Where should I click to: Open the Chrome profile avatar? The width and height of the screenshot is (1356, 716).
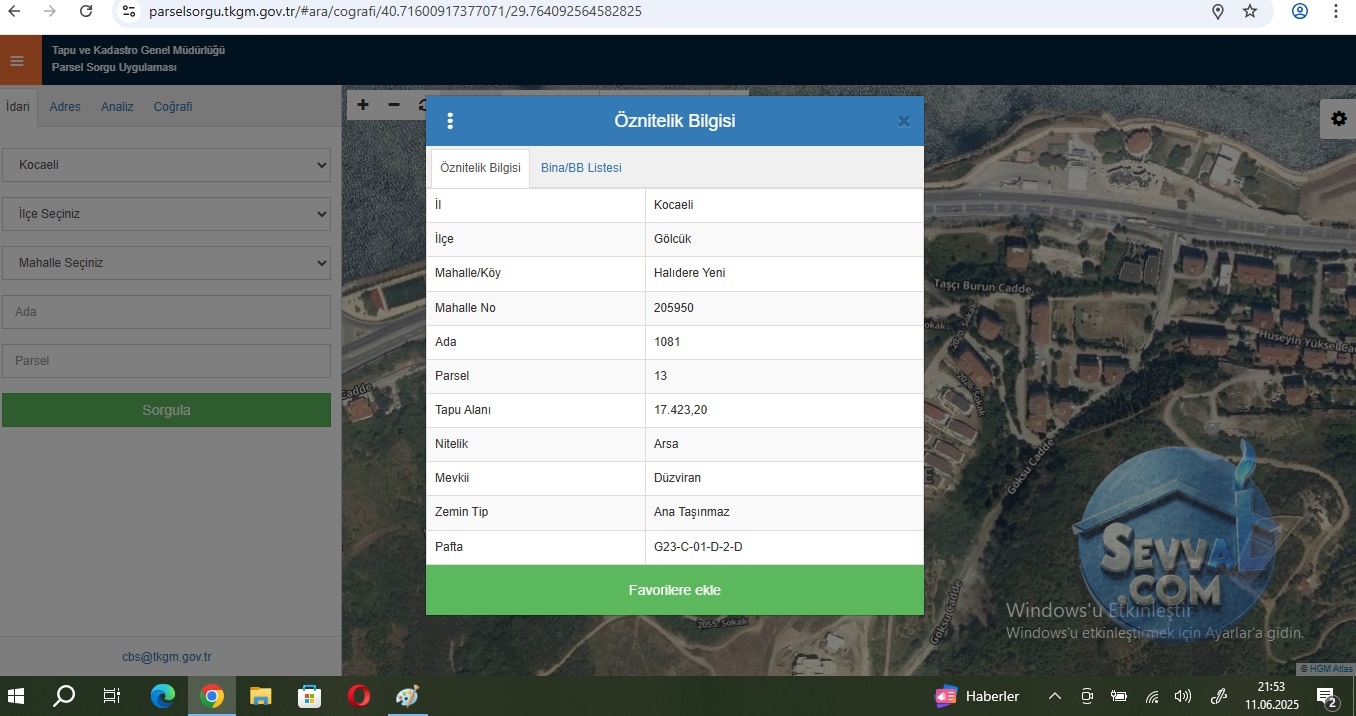coord(1300,11)
